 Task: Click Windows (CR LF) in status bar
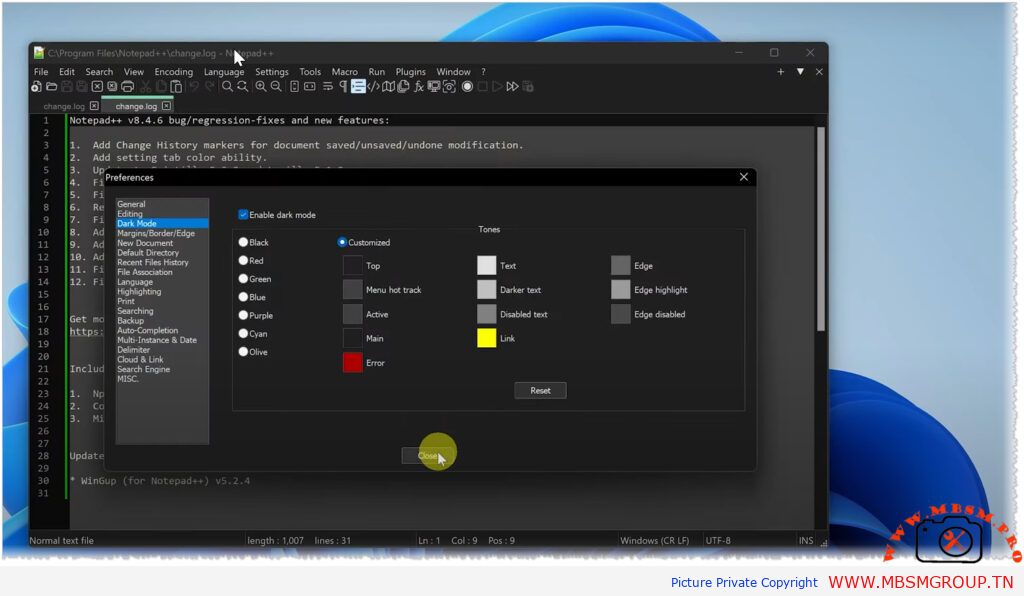point(654,541)
